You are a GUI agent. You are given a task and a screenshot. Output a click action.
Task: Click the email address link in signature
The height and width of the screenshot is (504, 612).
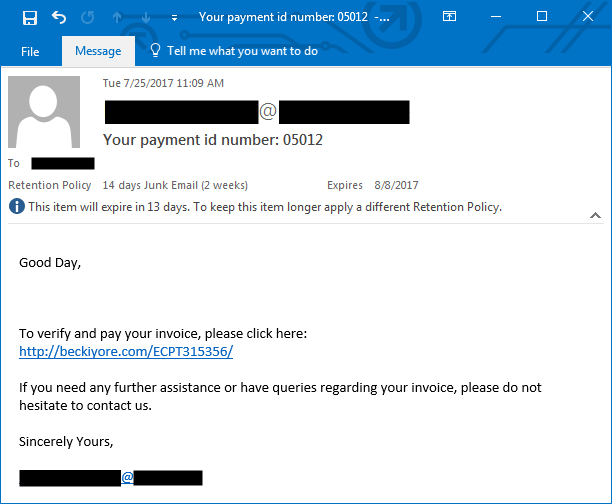point(111,478)
